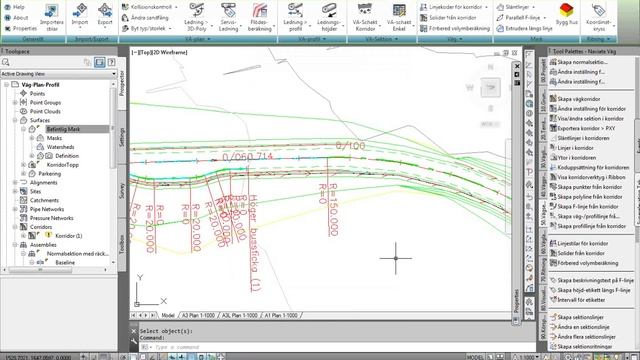Select Ändra en sektionslinje in palette
The height and width of the screenshot is (360, 640).
[580, 327]
